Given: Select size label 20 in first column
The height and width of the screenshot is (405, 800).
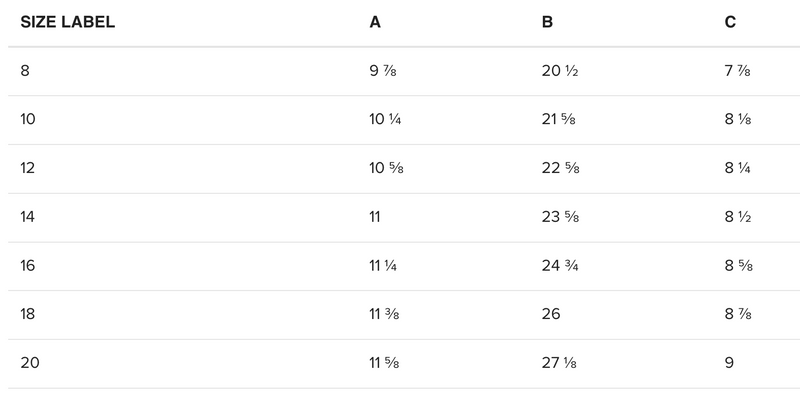Looking at the screenshot, I should click(29, 364).
